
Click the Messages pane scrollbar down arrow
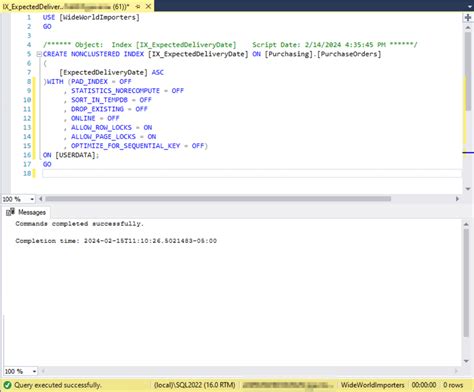466,361
